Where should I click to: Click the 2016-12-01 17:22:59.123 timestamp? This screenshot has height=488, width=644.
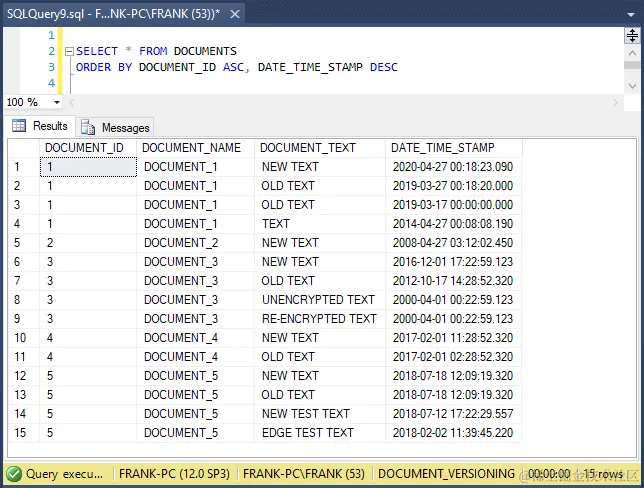[x=453, y=262]
